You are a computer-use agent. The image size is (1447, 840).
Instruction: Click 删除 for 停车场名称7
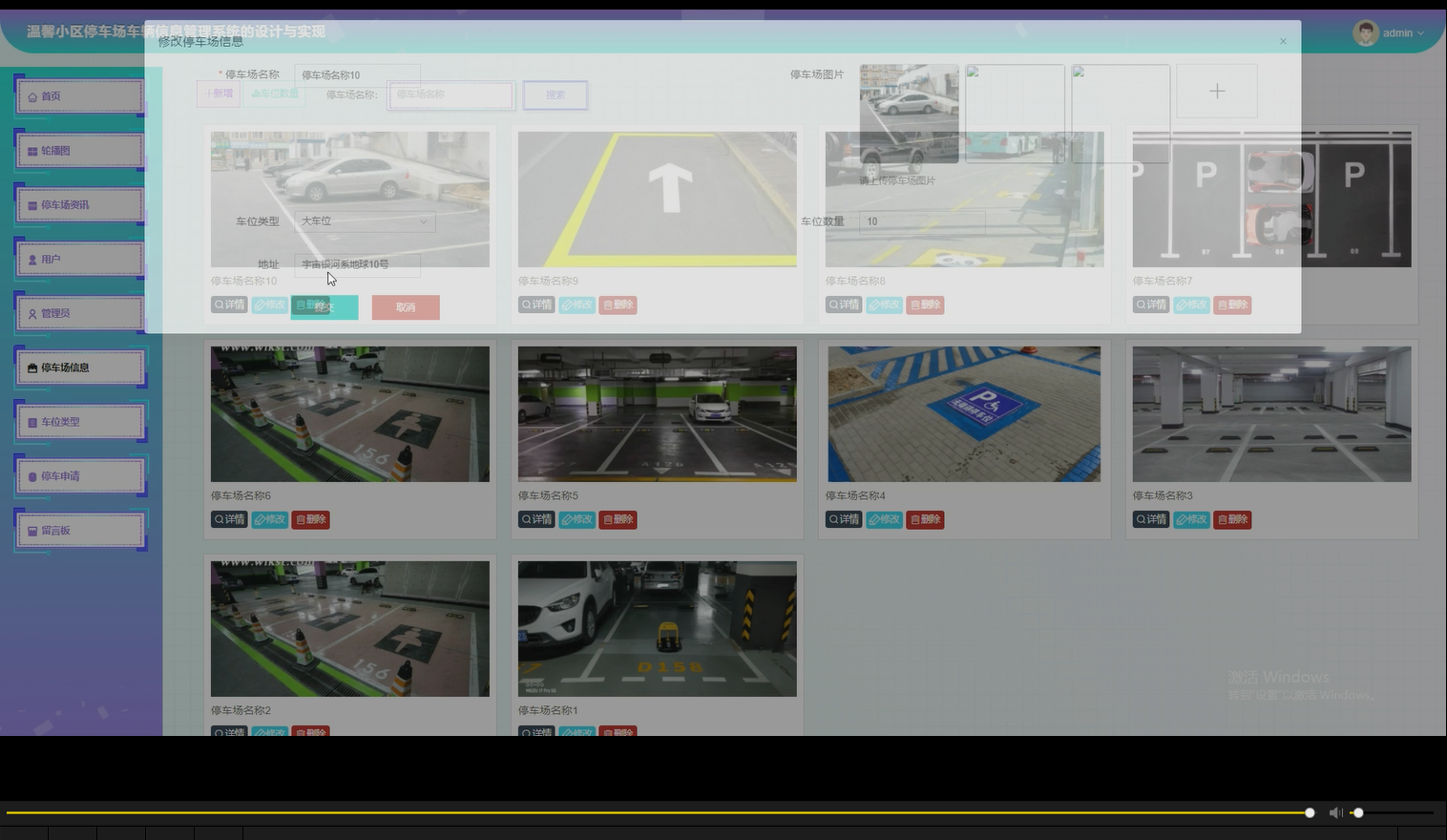click(1233, 304)
